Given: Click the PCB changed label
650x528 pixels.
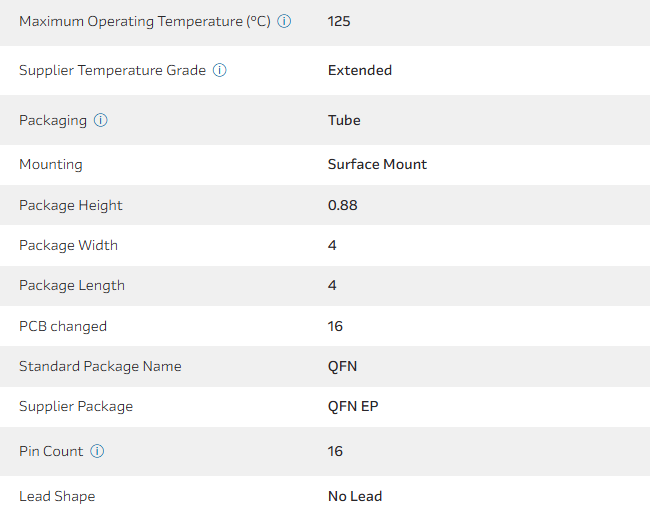Looking at the screenshot, I should coord(63,327).
